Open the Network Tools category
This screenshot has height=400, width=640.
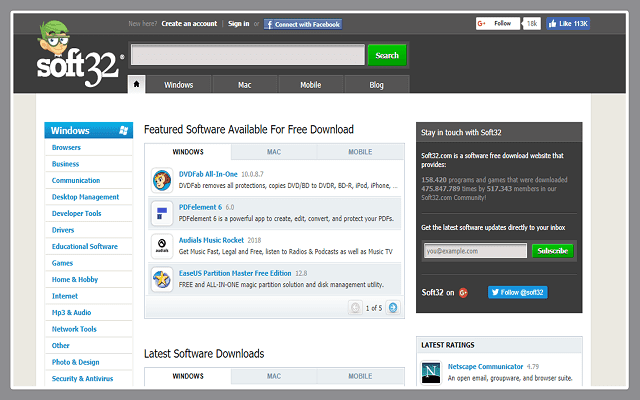(74, 329)
